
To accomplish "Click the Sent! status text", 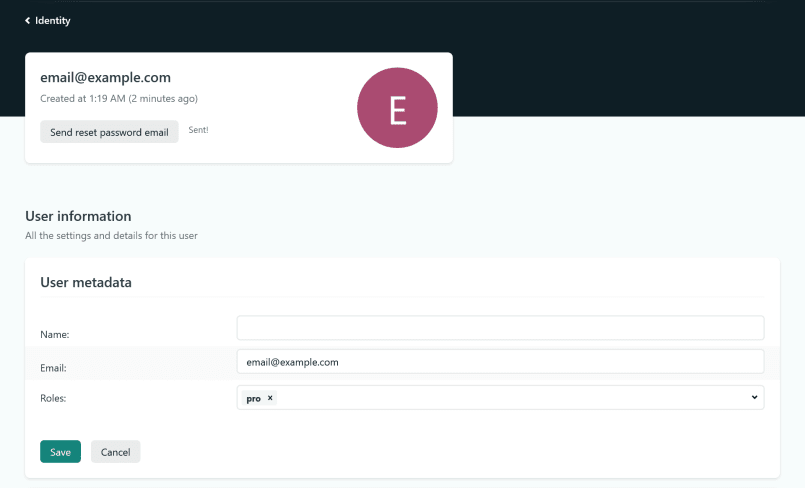I will [198, 130].
